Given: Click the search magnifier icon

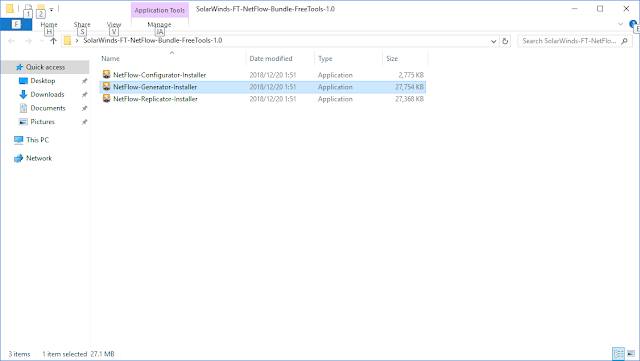Looking at the screenshot, I should (624, 41).
